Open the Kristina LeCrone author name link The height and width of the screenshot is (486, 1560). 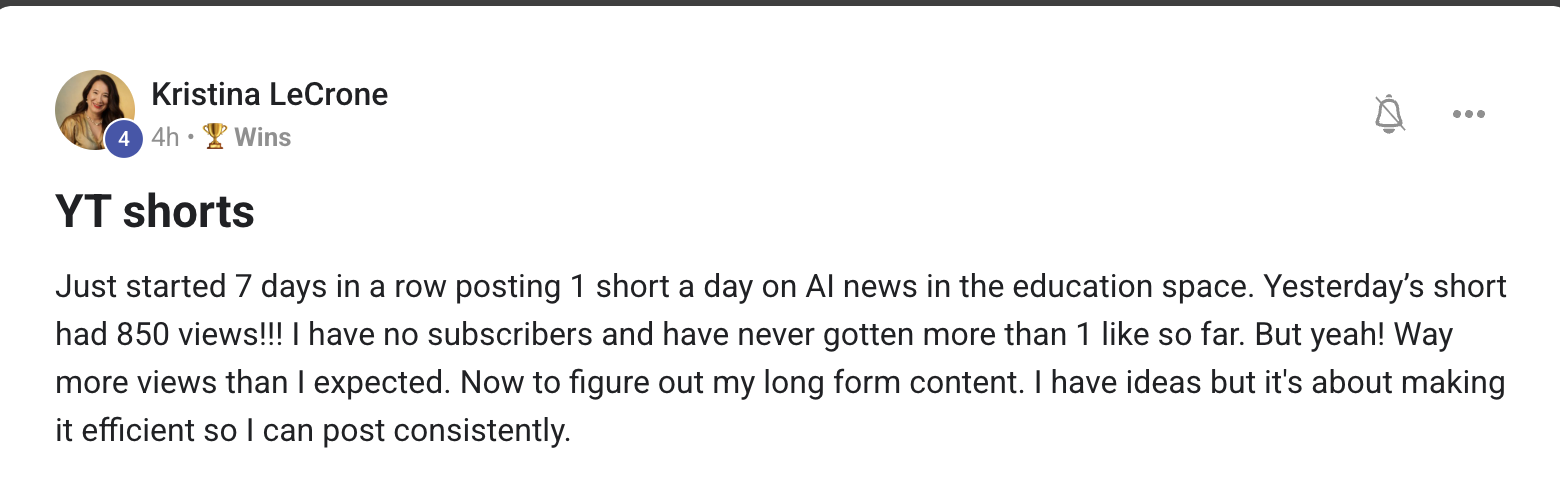pos(269,95)
